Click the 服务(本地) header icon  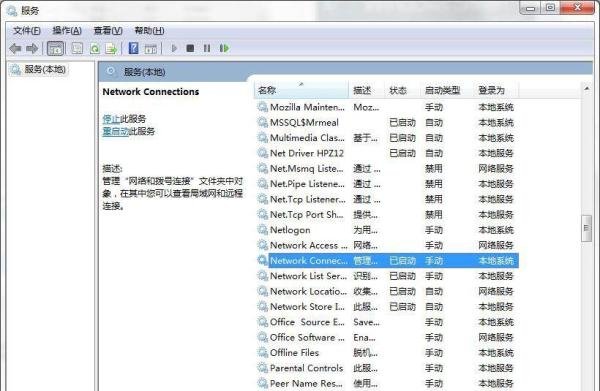coord(111,72)
